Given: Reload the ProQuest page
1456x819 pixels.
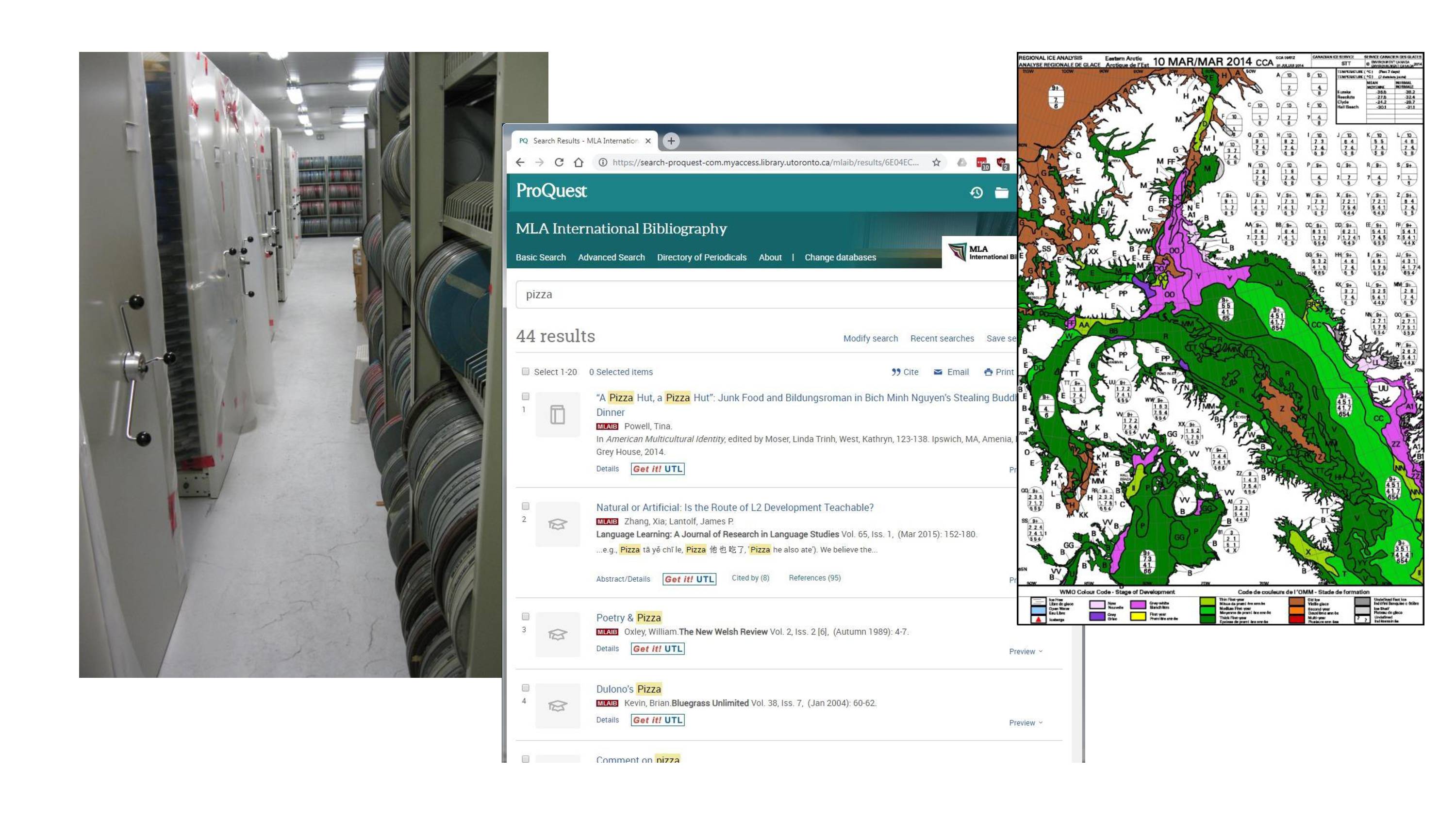Looking at the screenshot, I should (x=559, y=162).
